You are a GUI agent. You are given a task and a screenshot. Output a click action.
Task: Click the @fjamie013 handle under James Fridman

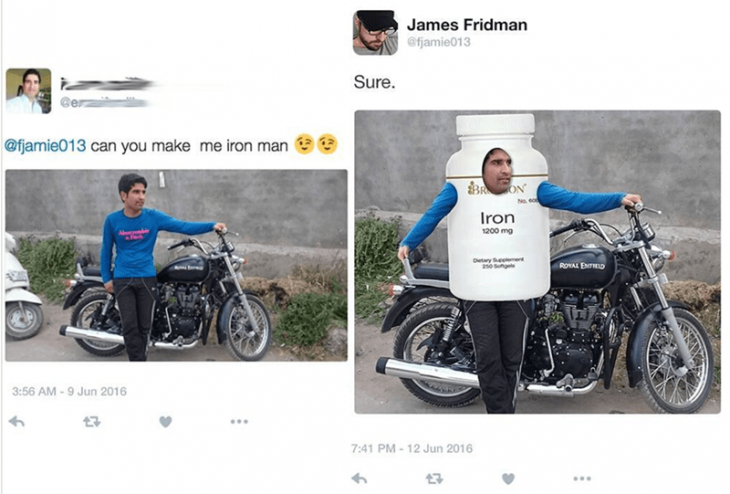tap(439, 42)
